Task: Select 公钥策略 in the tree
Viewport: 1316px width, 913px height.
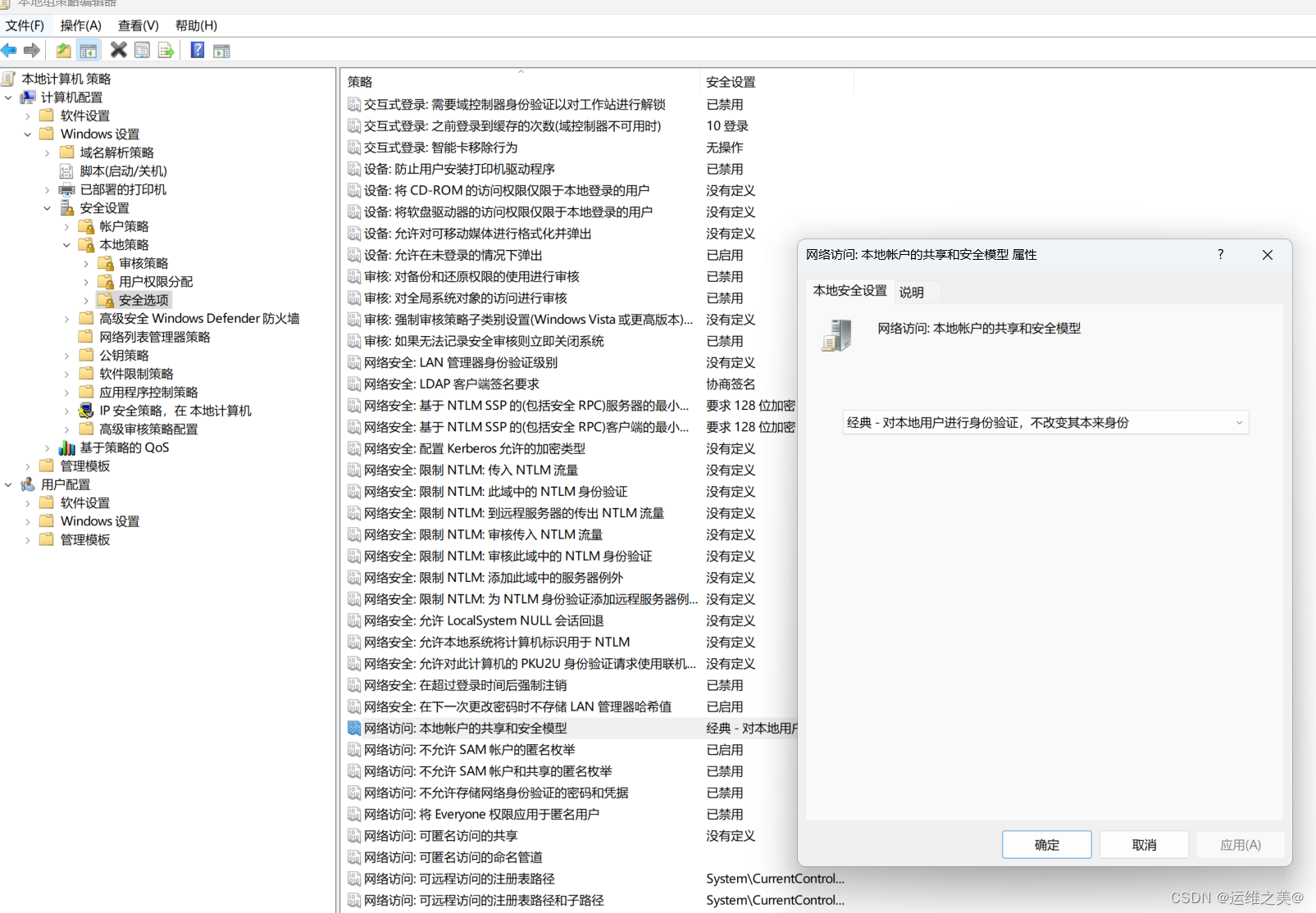Action: pos(124,356)
